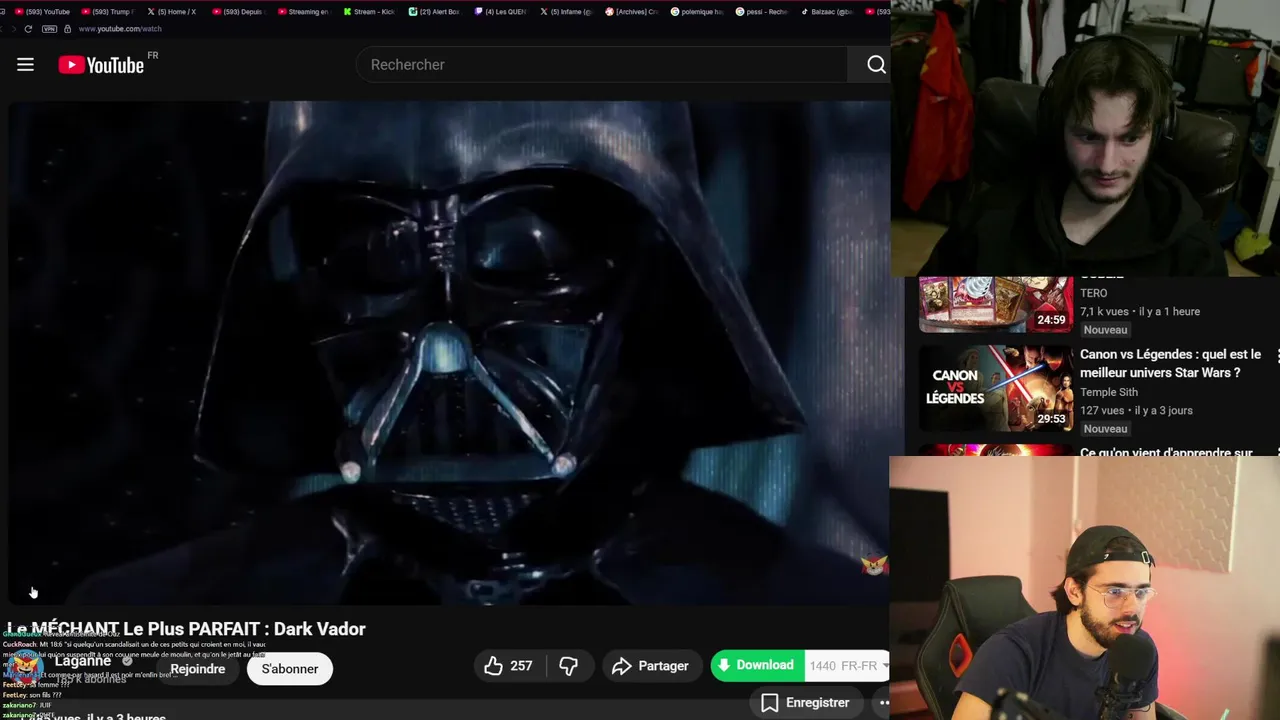Switch to the [Archives] tab
The height and width of the screenshot is (720, 1280).
click(631, 12)
